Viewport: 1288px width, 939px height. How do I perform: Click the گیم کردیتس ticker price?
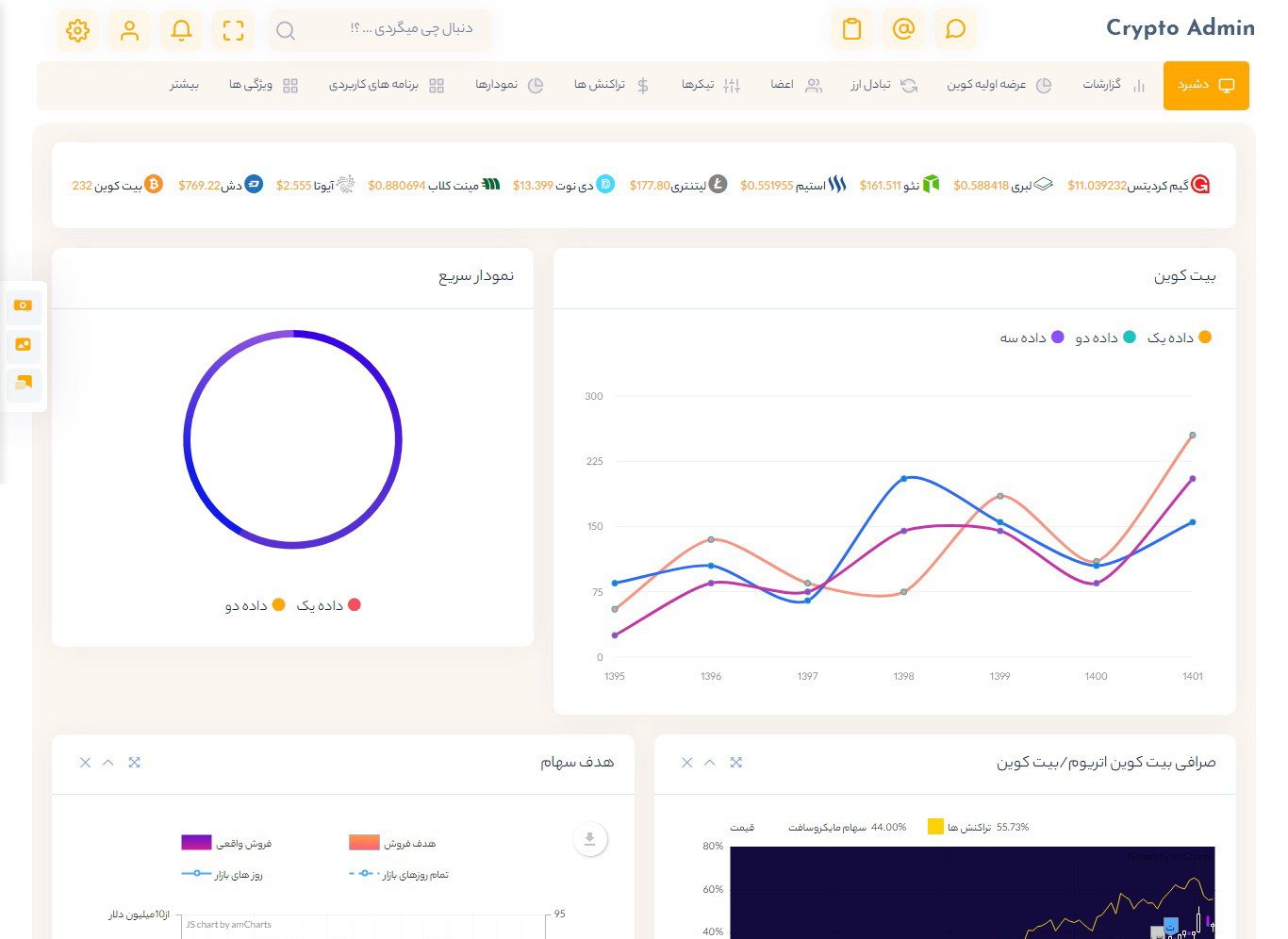pyautogui.click(x=1097, y=186)
